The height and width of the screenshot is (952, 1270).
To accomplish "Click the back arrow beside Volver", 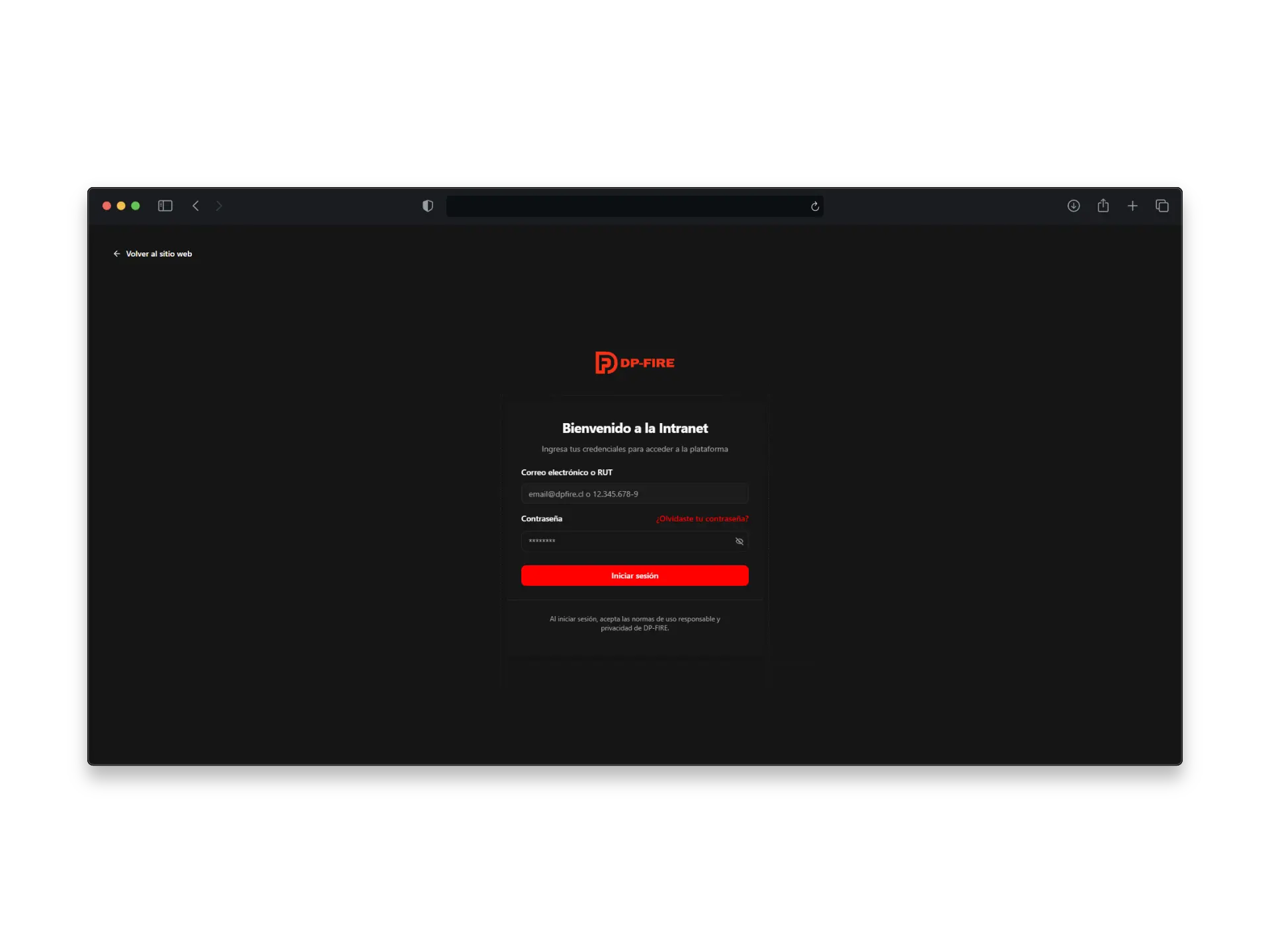I will tap(116, 254).
